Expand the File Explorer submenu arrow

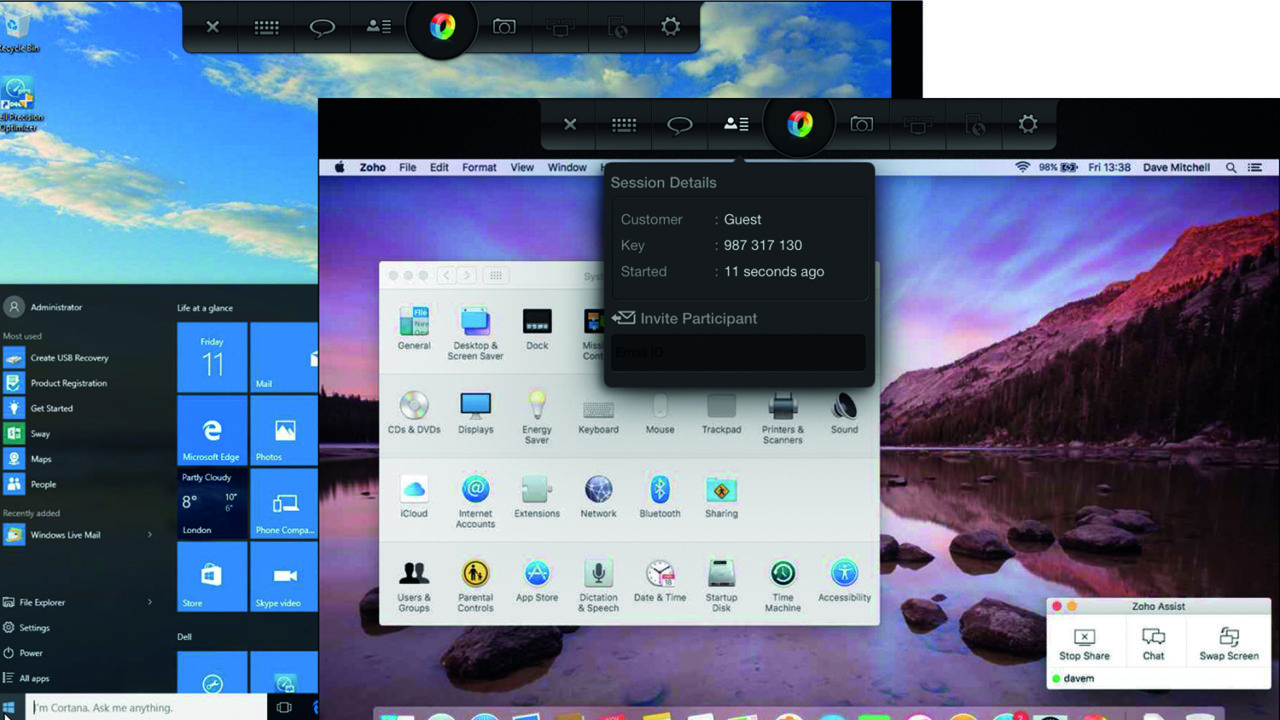tap(150, 602)
